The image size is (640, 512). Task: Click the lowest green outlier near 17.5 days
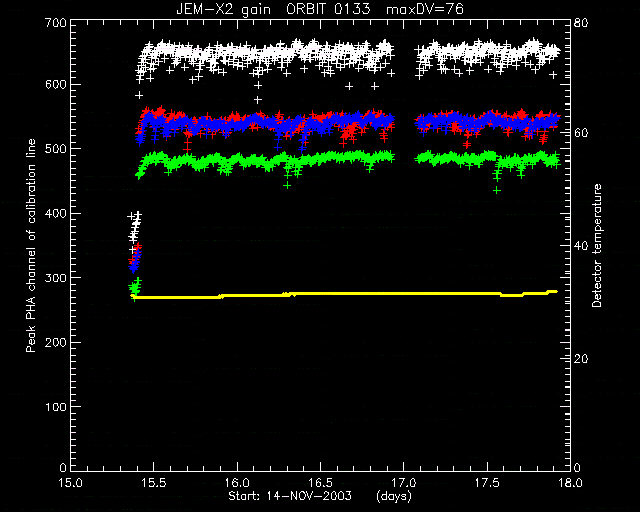(497, 190)
